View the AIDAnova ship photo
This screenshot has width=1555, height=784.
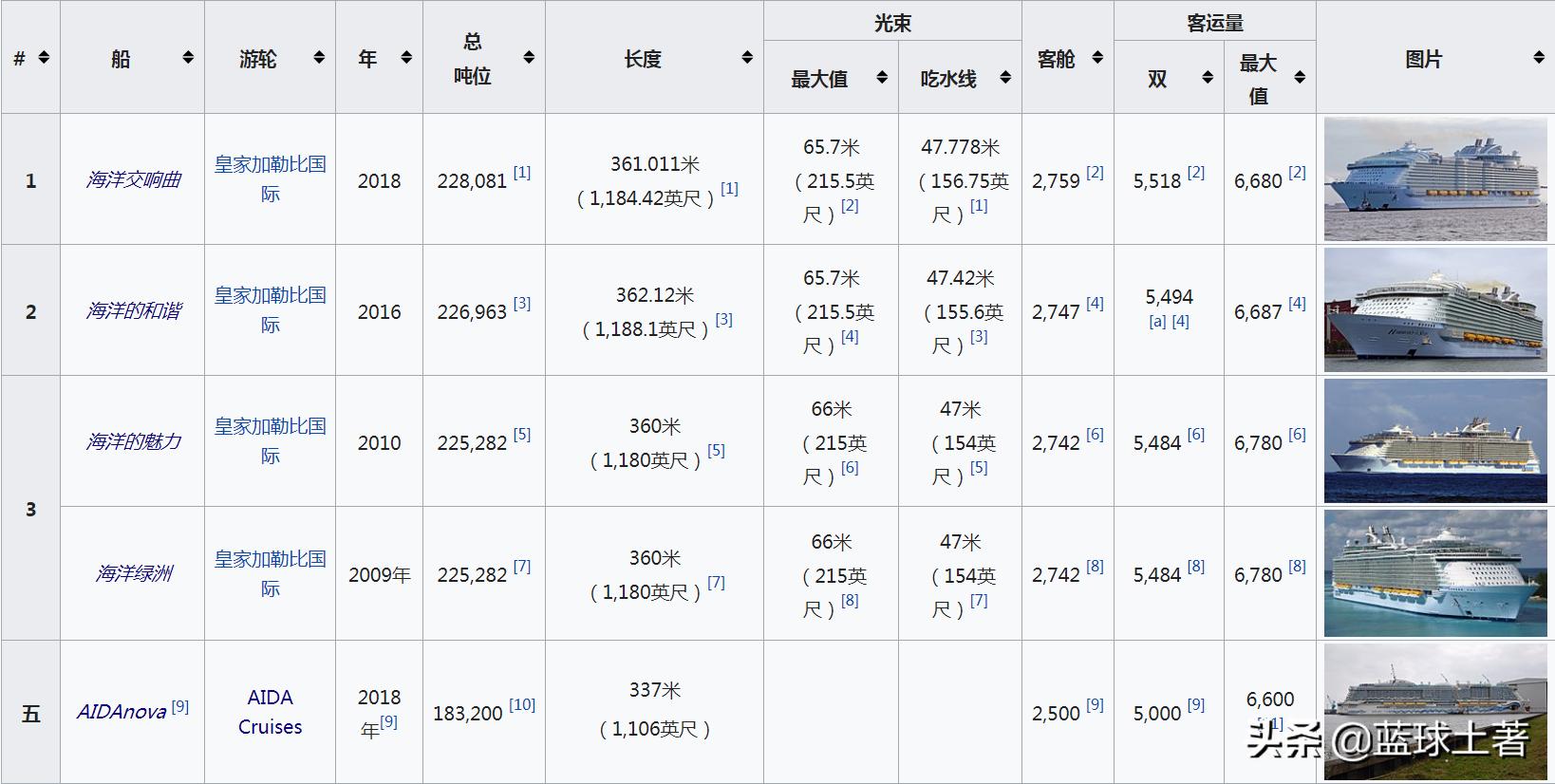click(x=1435, y=706)
